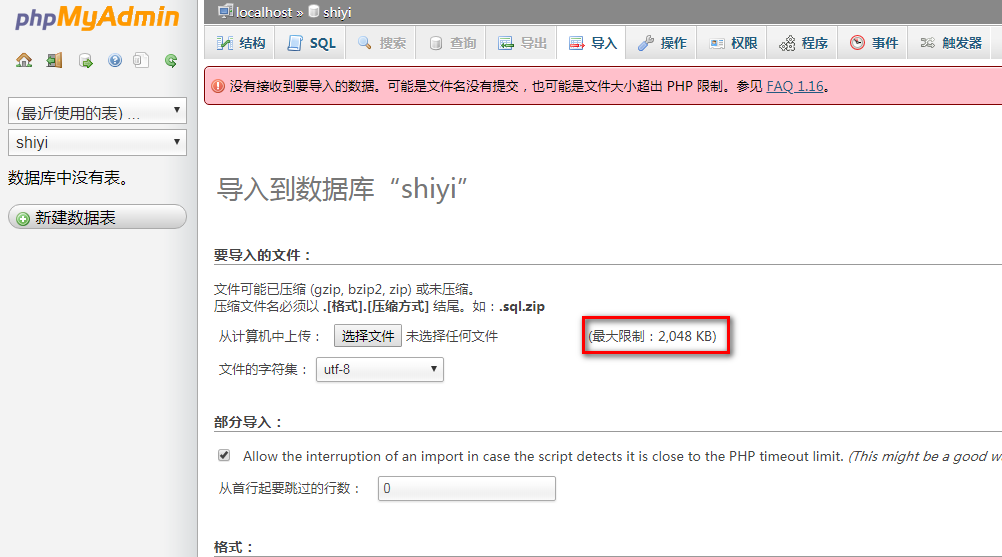This screenshot has width=1002, height=557.
Task: Reload navigation with green refresh icon
Action: coord(171,61)
